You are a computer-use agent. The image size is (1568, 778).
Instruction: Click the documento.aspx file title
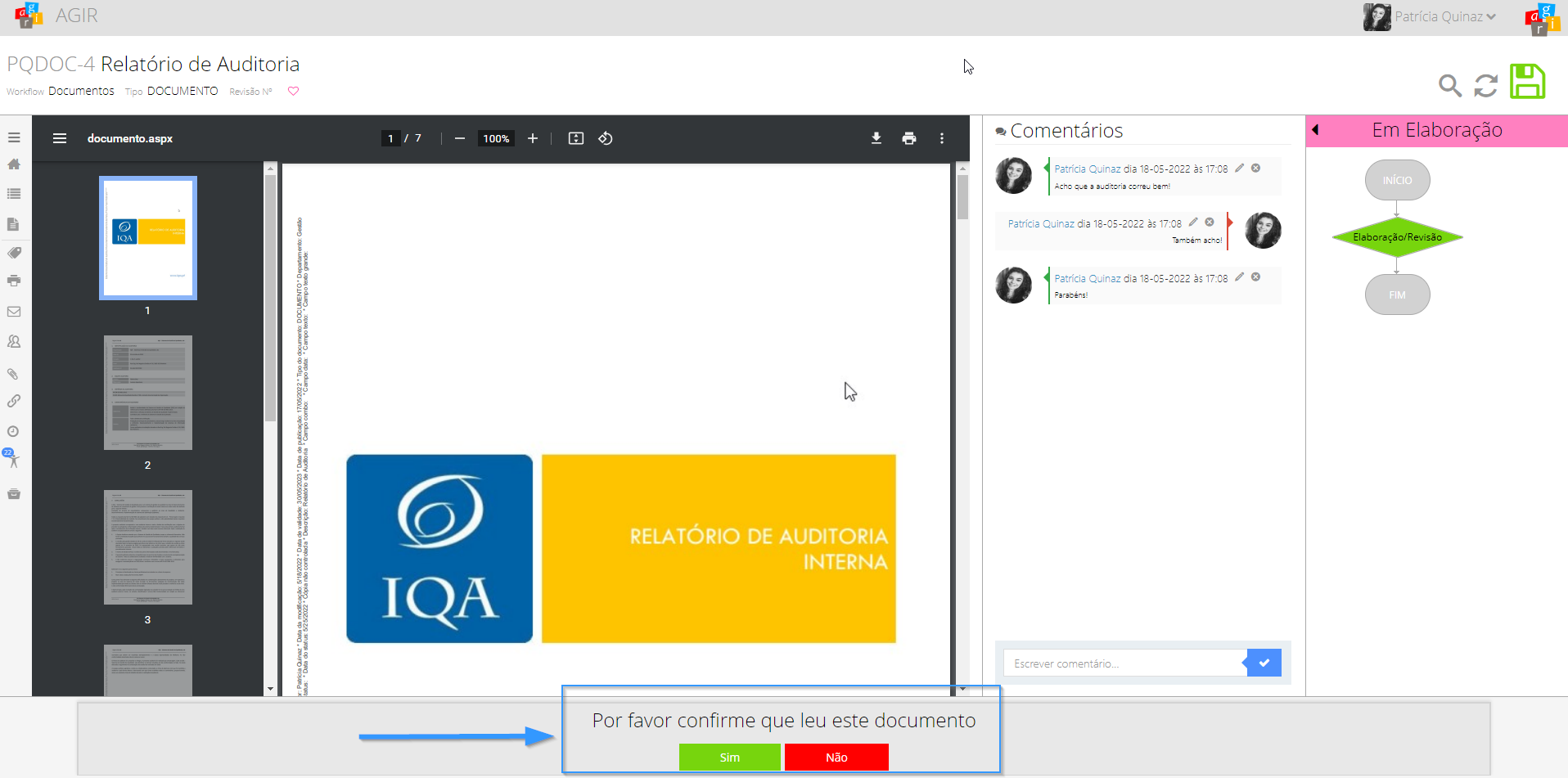130,138
